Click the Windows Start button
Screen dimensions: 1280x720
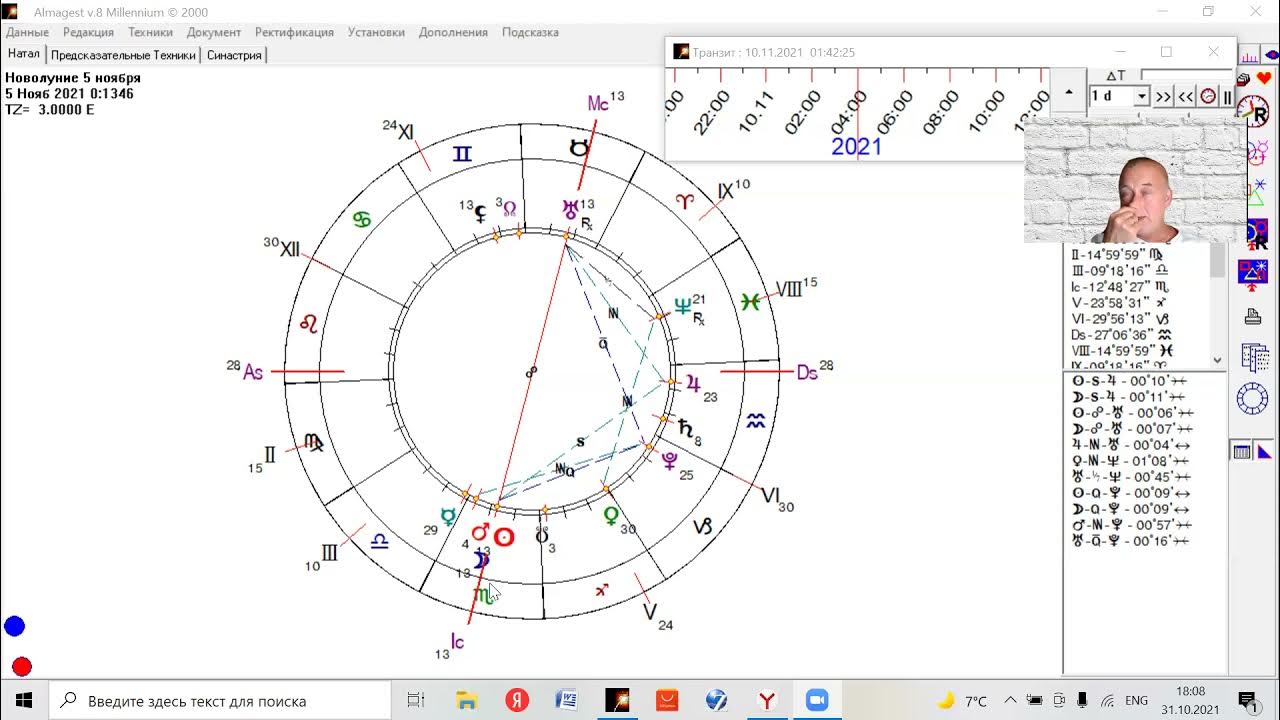pos(24,700)
